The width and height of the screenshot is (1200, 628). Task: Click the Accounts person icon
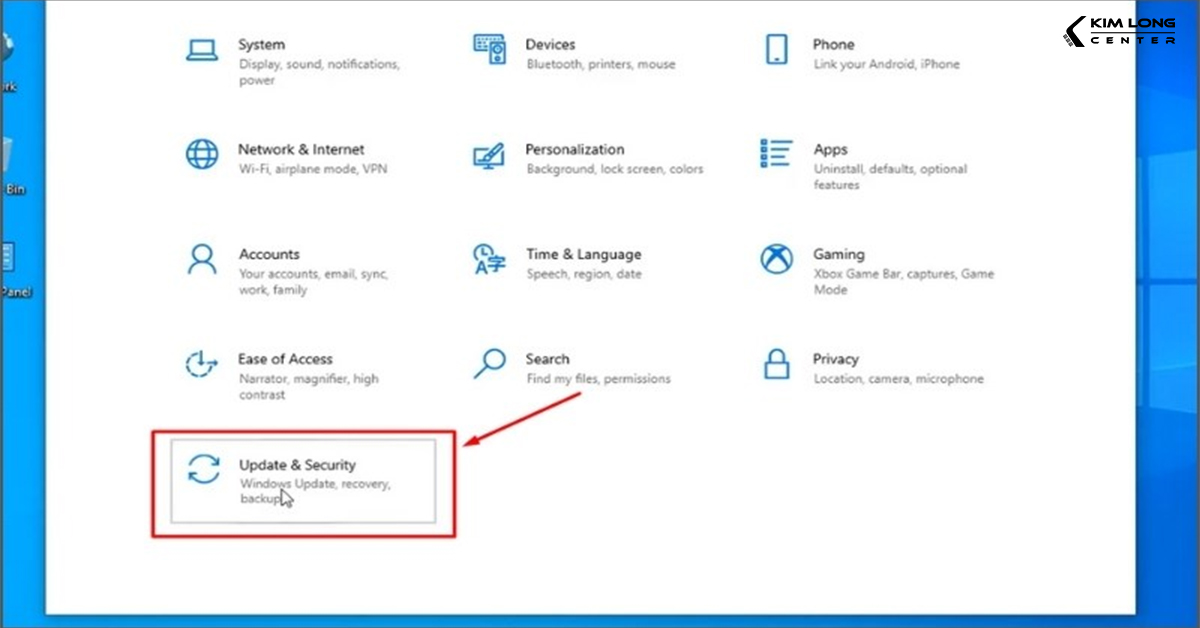pos(202,260)
